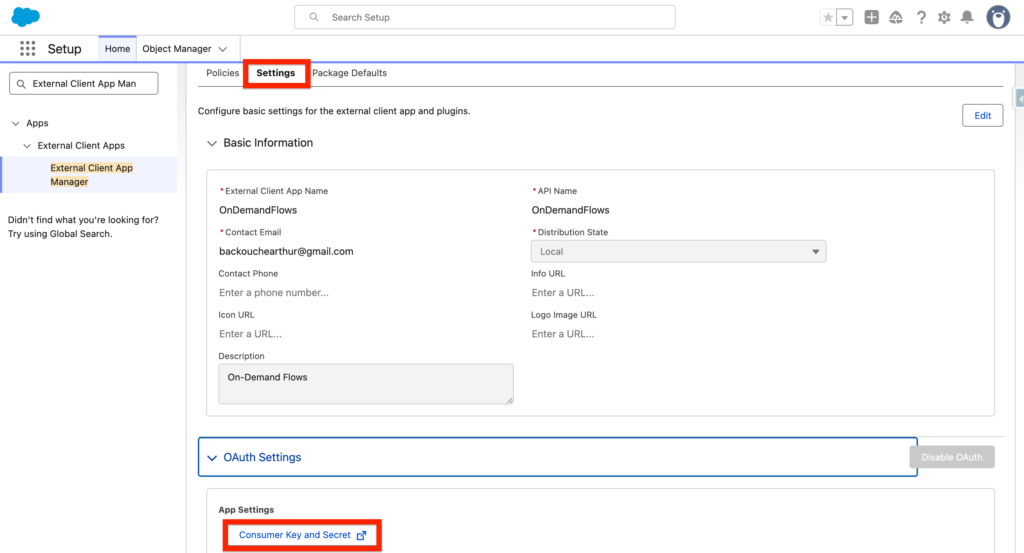Collapse the OAuth Settings section
The height and width of the screenshot is (553, 1024).
pos(211,457)
